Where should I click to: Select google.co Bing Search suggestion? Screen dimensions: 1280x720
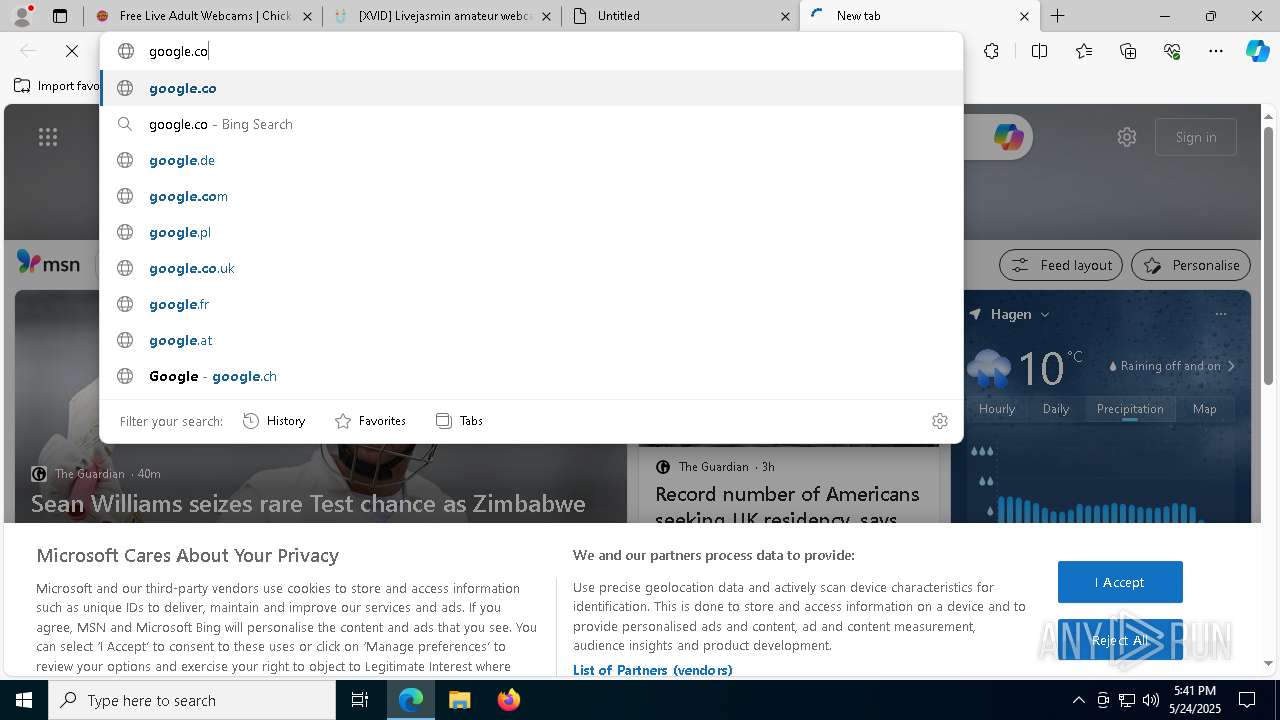pos(532,124)
